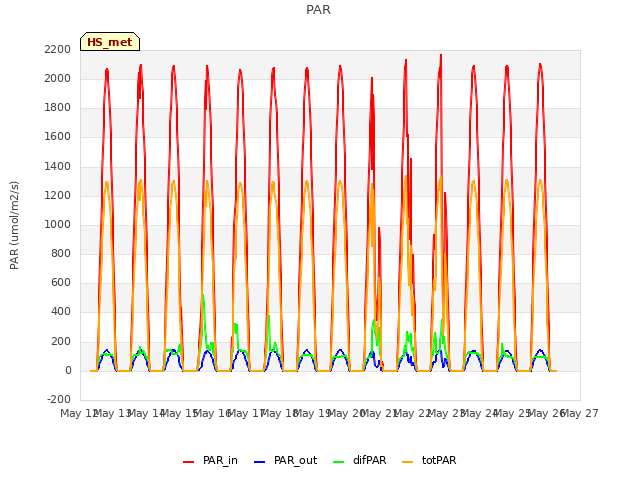640x480 pixels.
Task: Click the 2000 y-axis tick label
Action: coord(58,78)
